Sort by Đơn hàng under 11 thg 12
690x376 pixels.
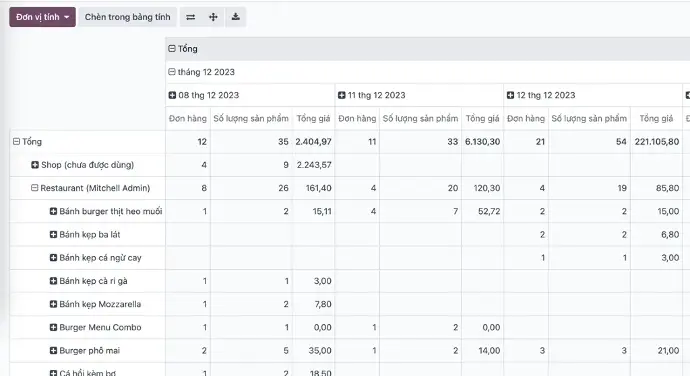click(x=357, y=118)
